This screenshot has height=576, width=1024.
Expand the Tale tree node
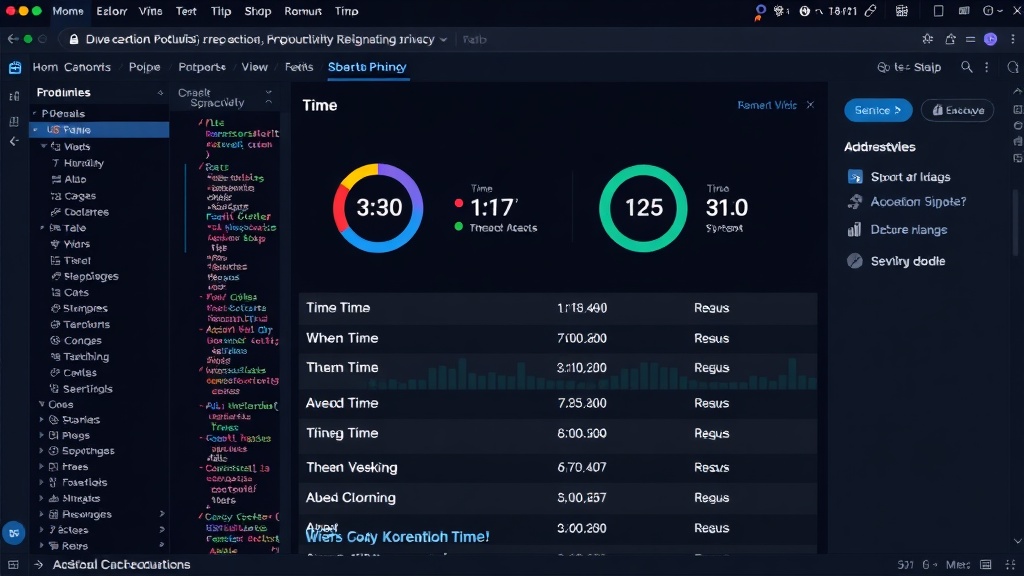pos(42,228)
